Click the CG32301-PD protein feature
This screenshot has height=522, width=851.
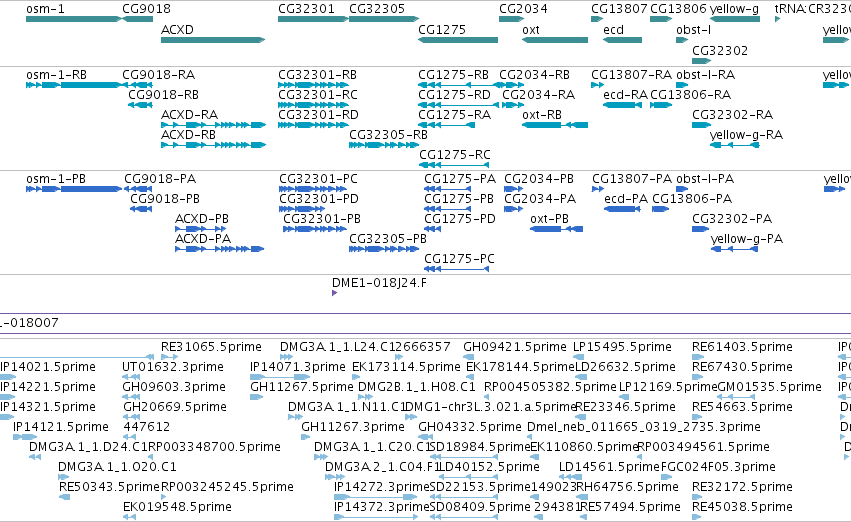point(302,209)
